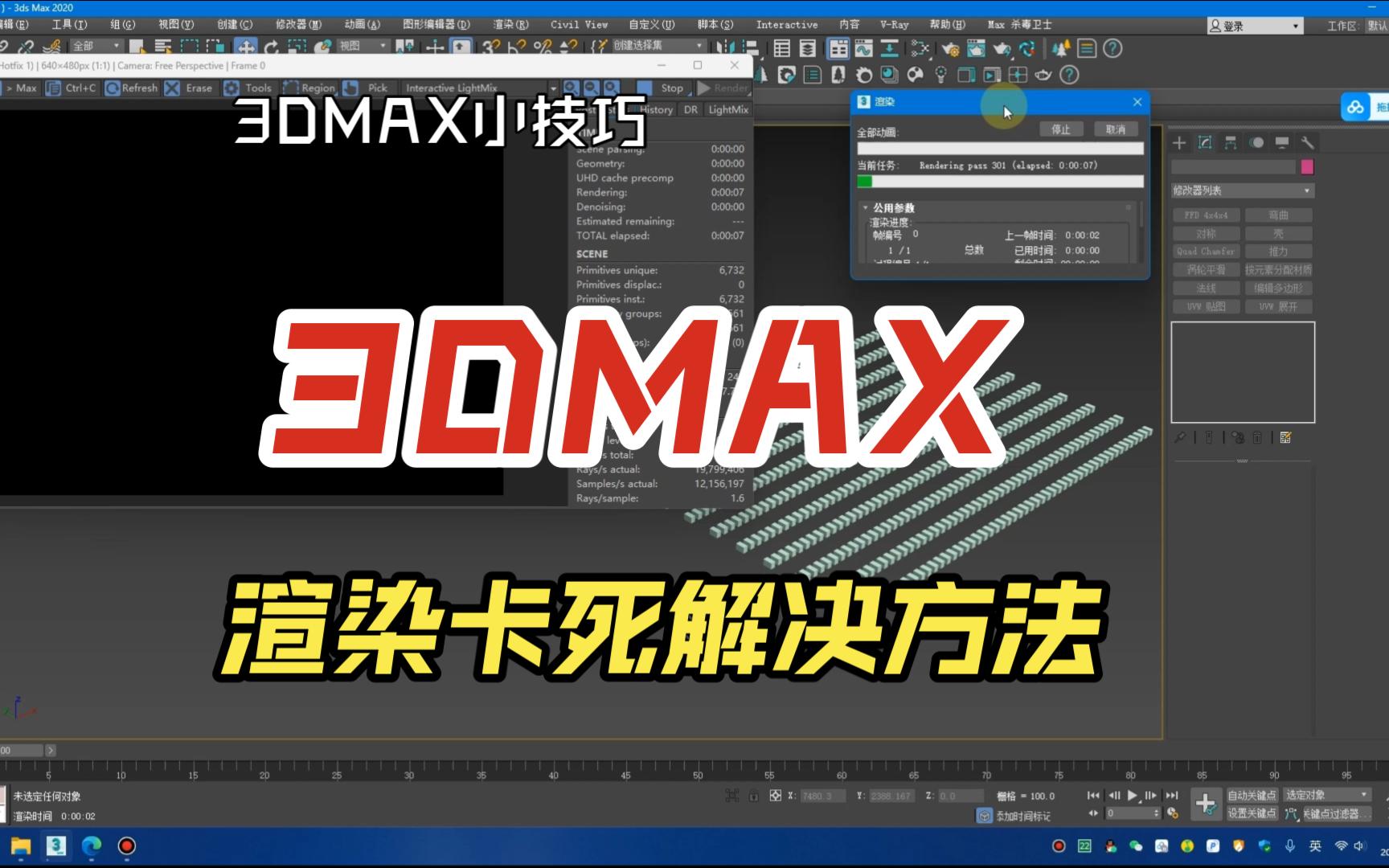Image resolution: width=1389 pixels, height=868 pixels.
Task: Click the go-to-start playback icon
Action: tap(1093, 795)
